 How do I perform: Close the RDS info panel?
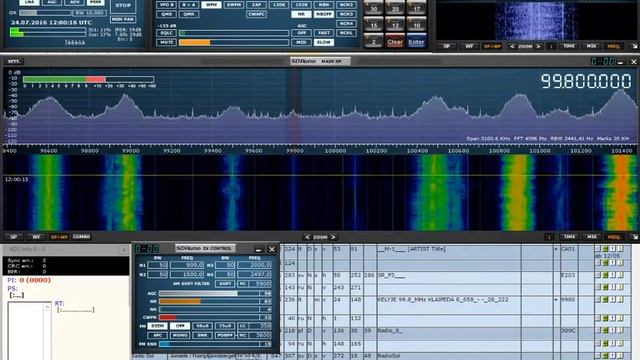pyautogui.click(x=124, y=250)
